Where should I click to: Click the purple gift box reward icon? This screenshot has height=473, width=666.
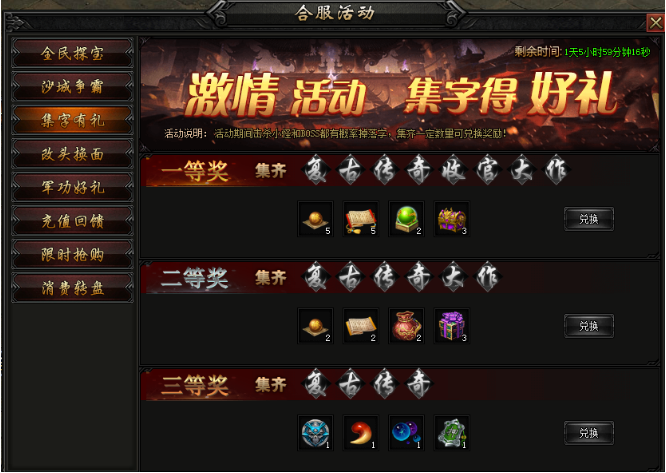point(452,326)
